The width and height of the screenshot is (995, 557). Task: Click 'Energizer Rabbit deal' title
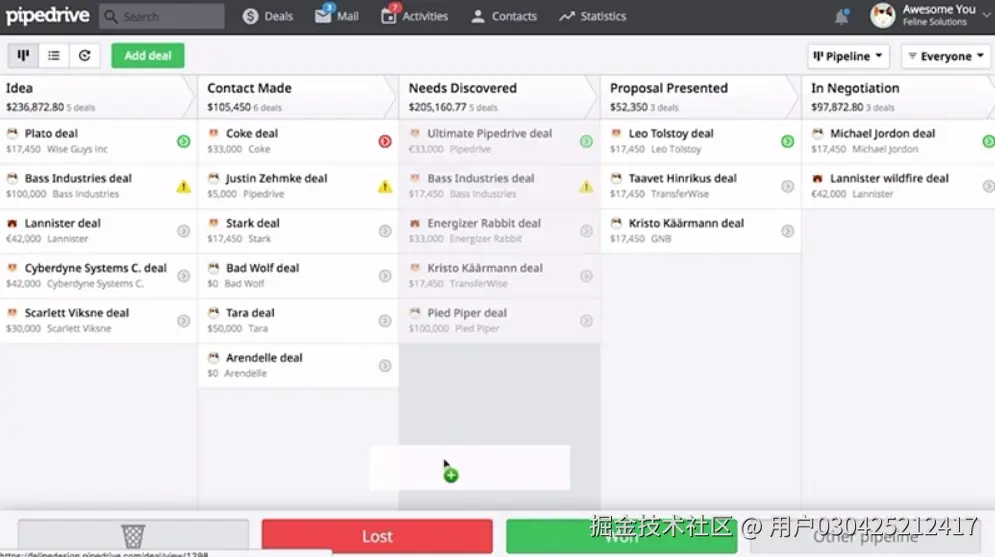(x=484, y=223)
